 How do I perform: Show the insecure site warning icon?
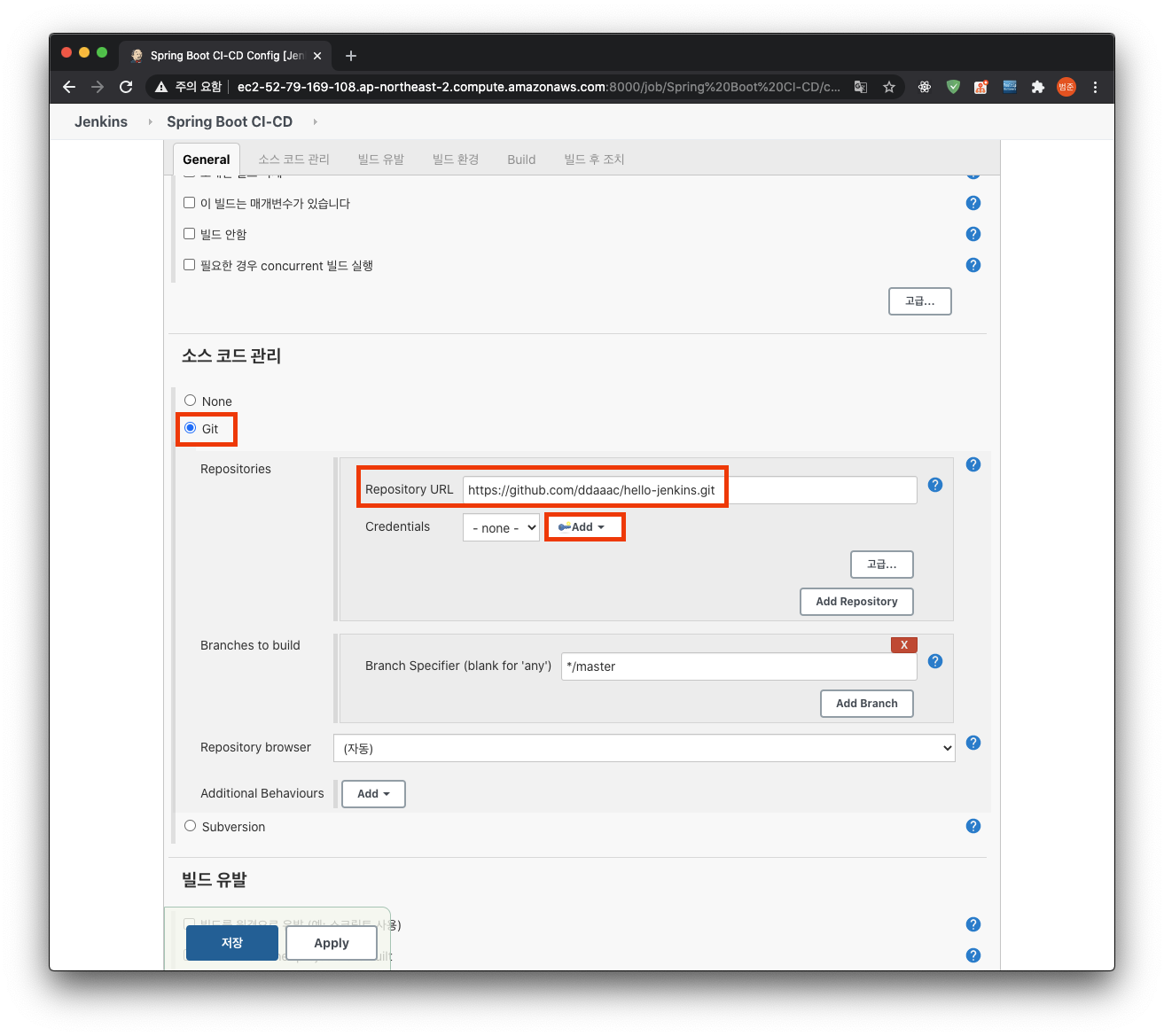point(161,87)
